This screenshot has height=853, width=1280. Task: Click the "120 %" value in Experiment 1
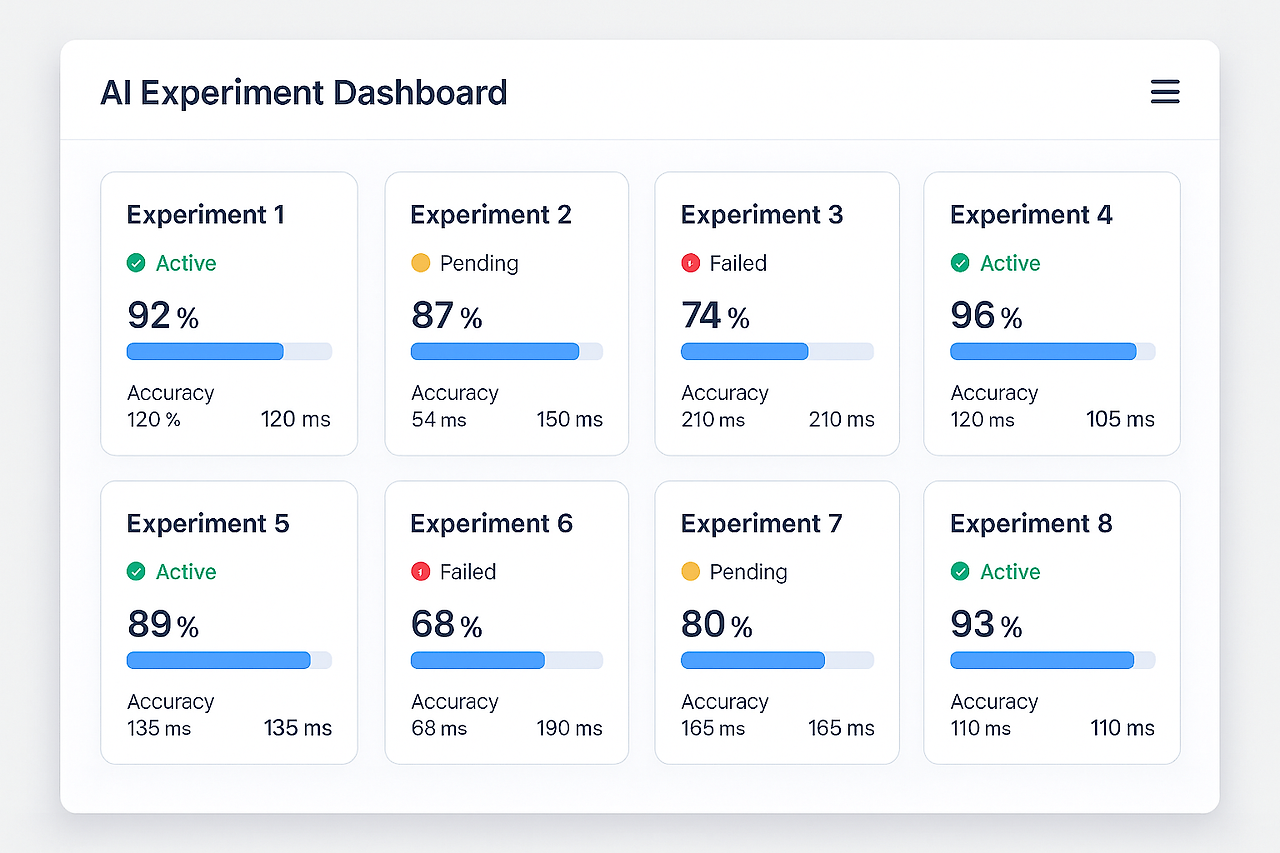[x=154, y=420]
